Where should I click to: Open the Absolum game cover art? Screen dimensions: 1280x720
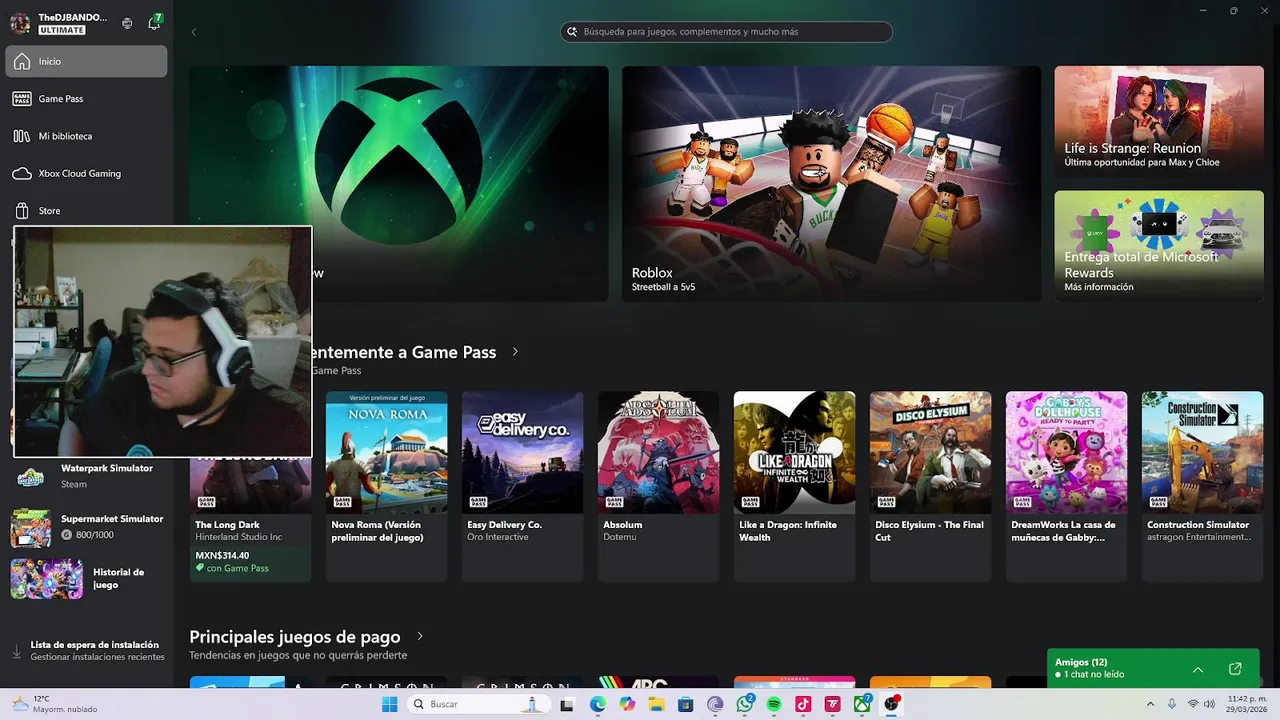658,452
